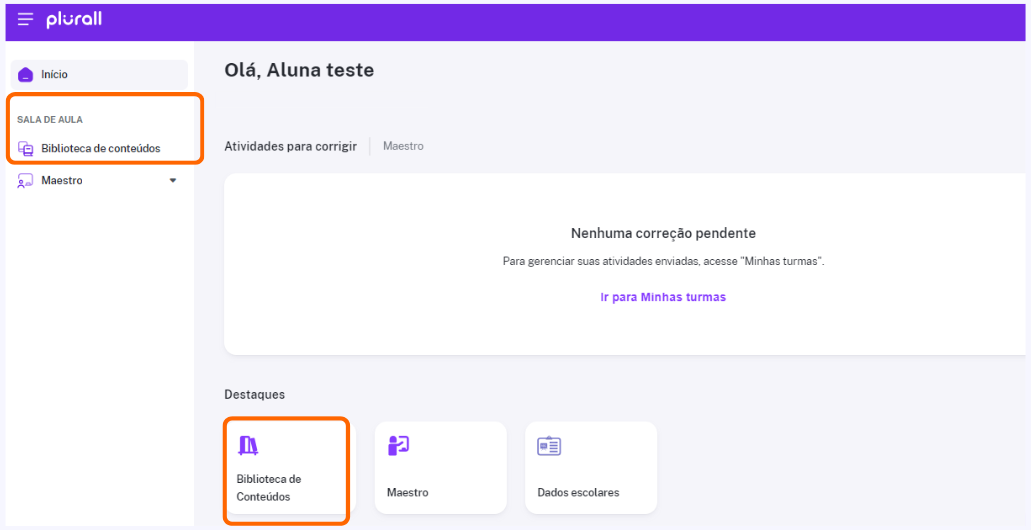Click the Biblioteca de conteúdos sidebar icon
This screenshot has height=530, width=1031.
click(25, 149)
